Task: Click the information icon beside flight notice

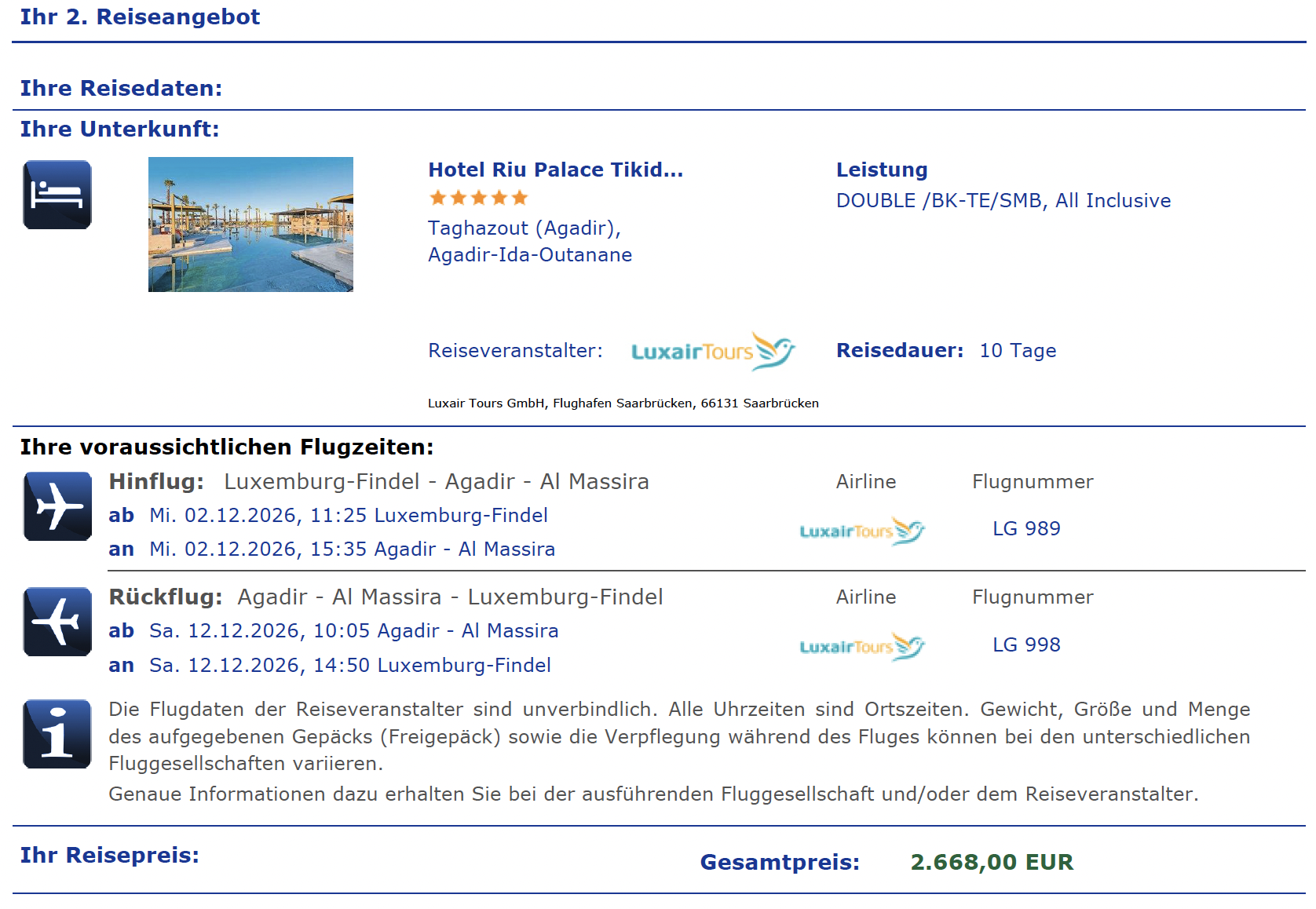Action: tap(57, 734)
